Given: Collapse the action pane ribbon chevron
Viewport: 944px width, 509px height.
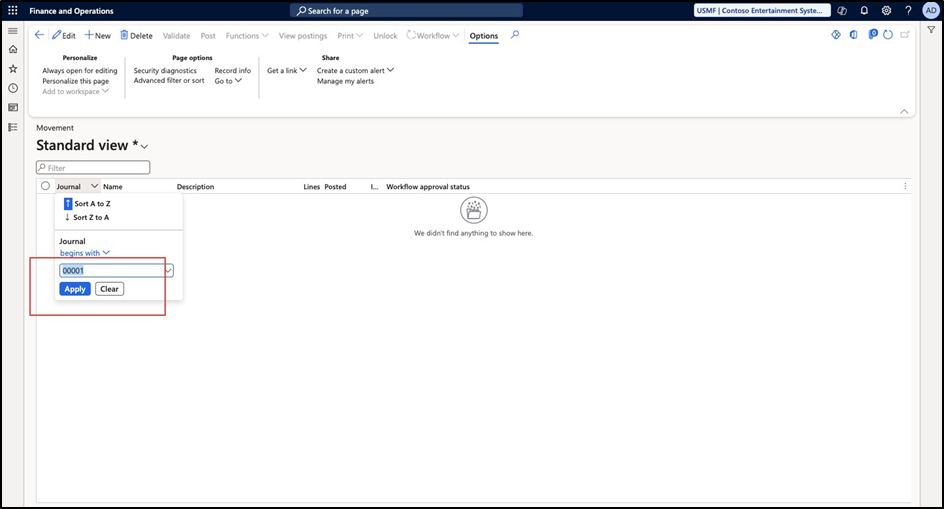Looking at the screenshot, I should (x=904, y=111).
